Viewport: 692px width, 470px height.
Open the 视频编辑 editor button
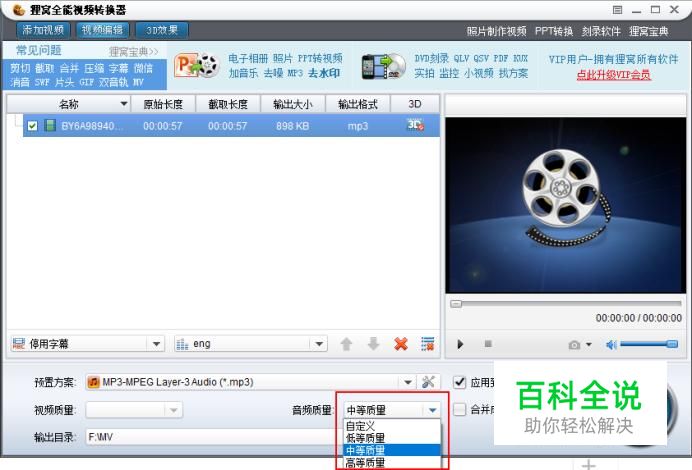102,30
